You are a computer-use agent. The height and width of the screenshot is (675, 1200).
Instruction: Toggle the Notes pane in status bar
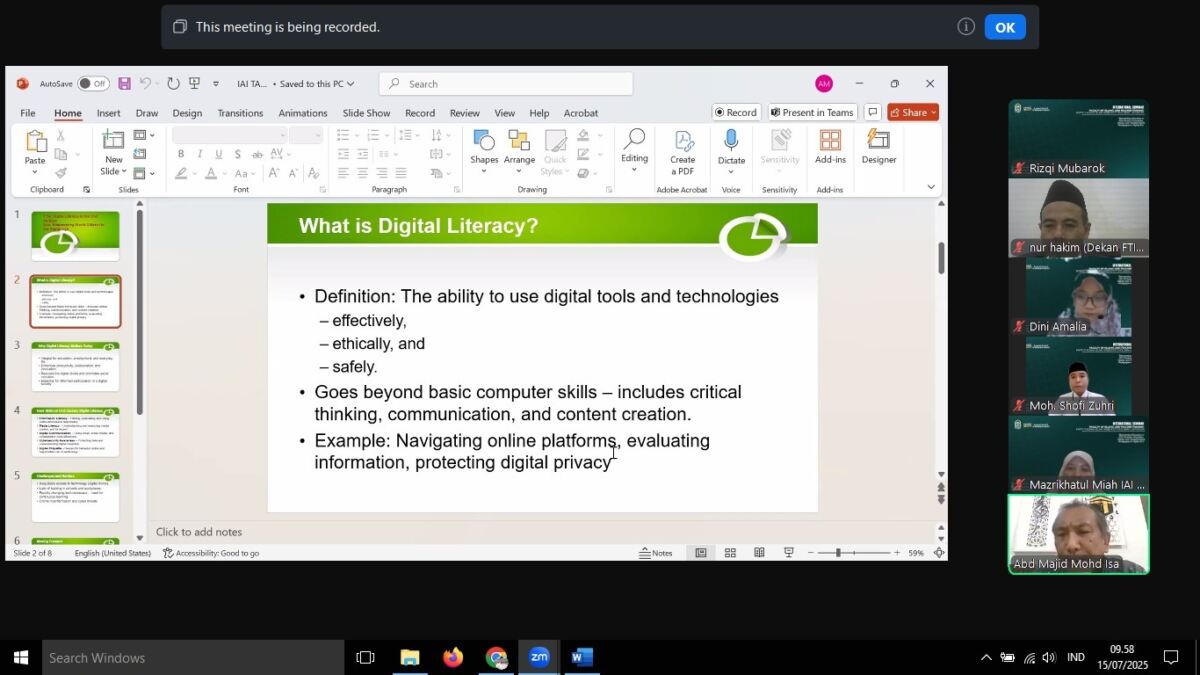[x=656, y=553]
